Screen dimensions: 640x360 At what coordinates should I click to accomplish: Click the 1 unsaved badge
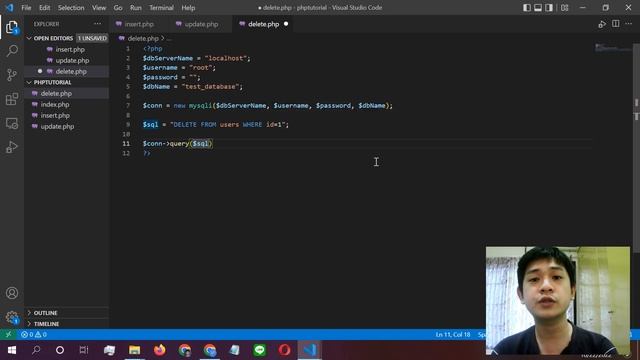click(x=92, y=38)
